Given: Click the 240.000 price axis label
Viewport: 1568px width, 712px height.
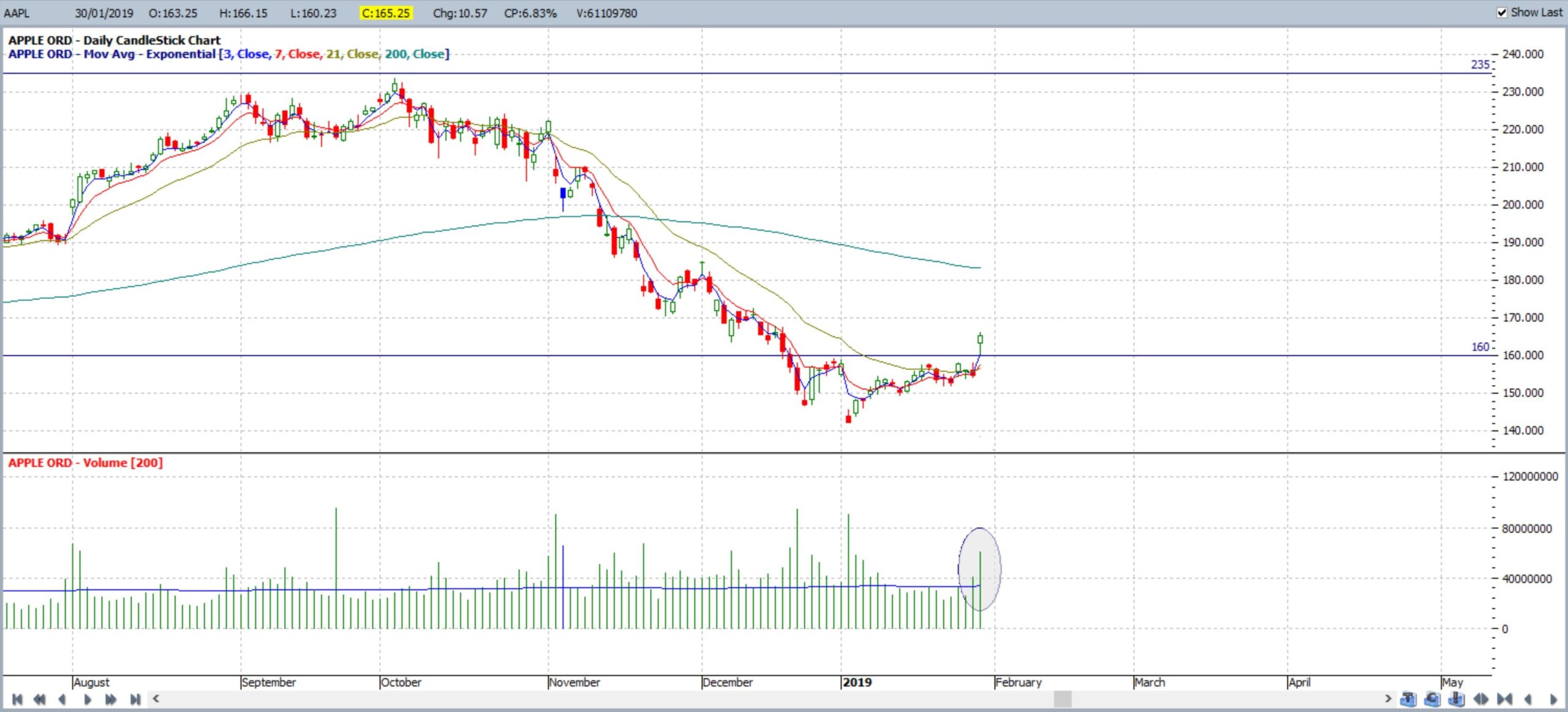Looking at the screenshot, I should coord(1523,54).
